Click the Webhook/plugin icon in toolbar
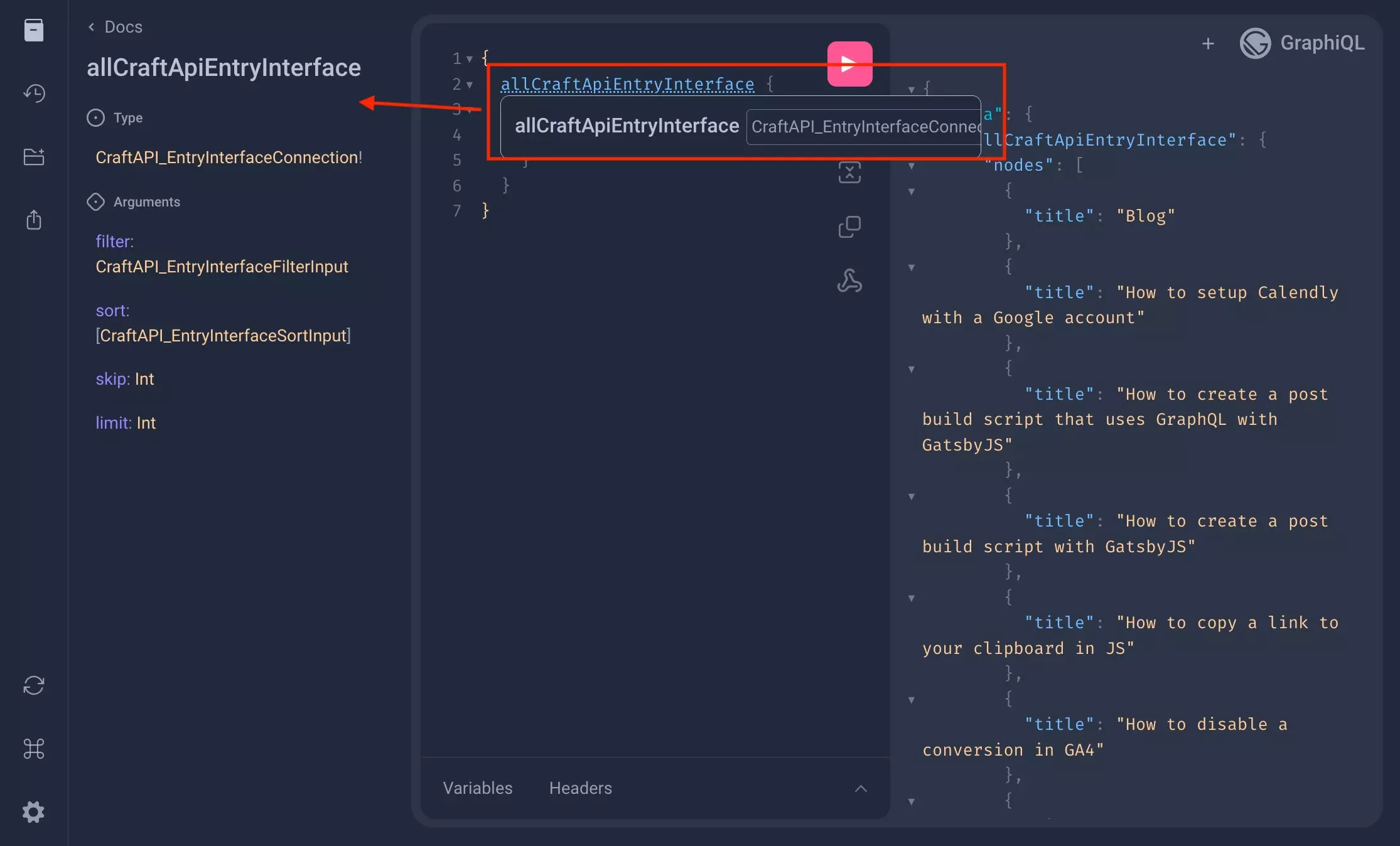The image size is (1400, 846). coord(849,280)
